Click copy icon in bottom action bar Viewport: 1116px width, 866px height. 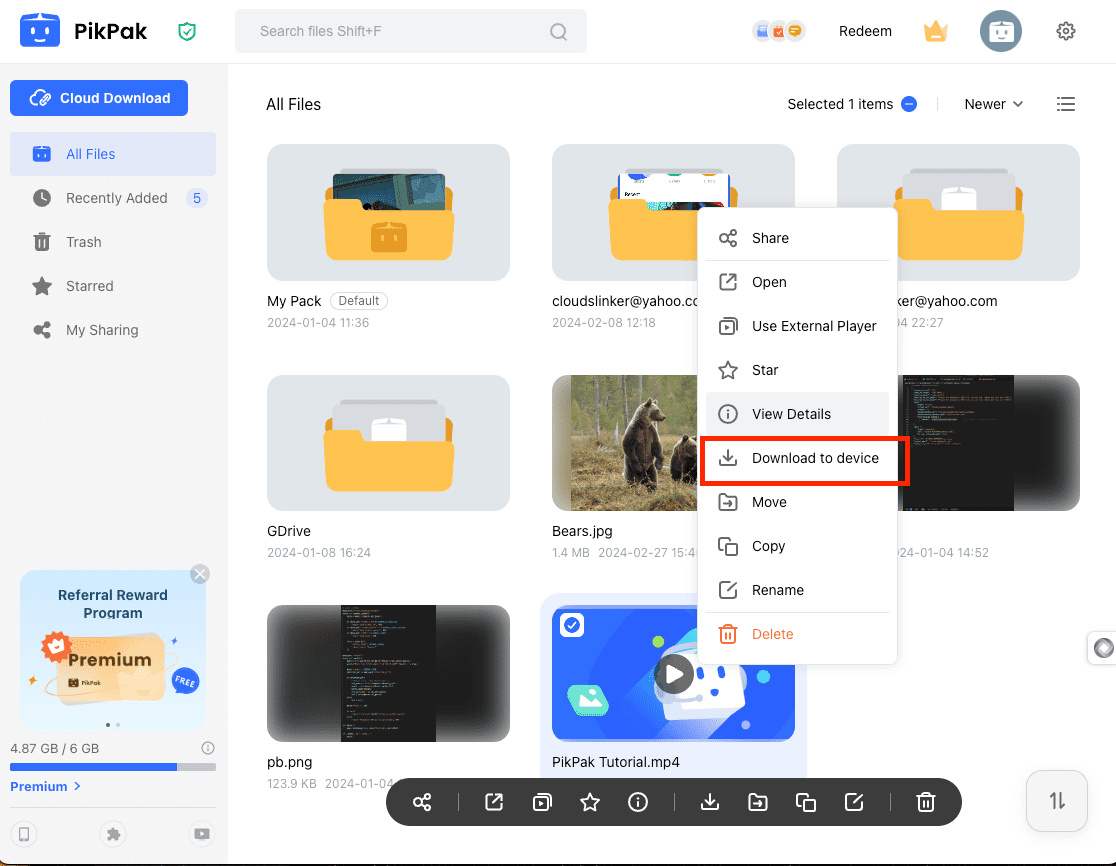(x=806, y=803)
